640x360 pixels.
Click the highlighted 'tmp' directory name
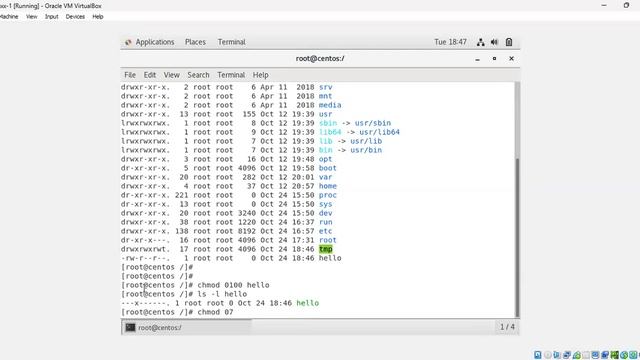(325, 249)
